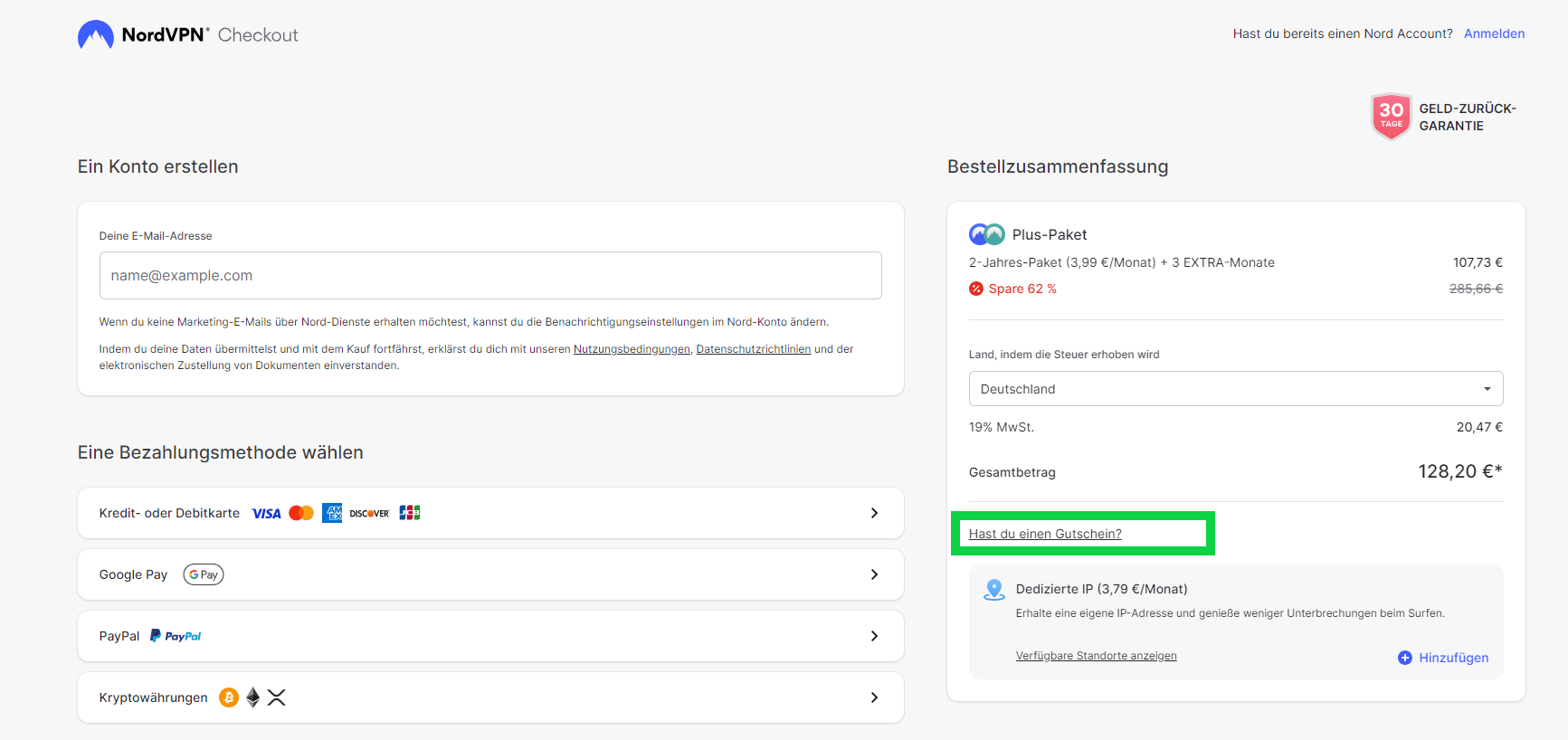This screenshot has height=740, width=1568.
Task: Expand the Google Pay payment option
Action: point(490,574)
